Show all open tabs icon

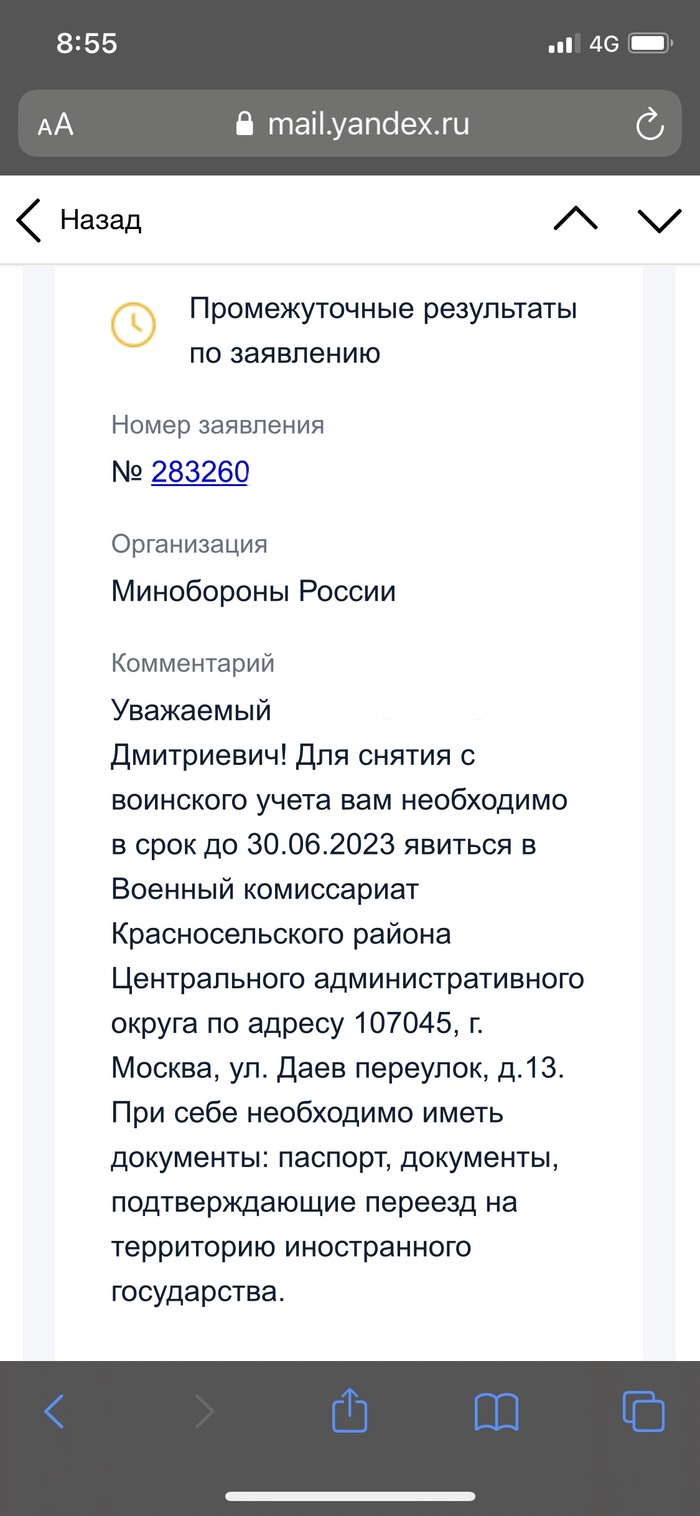click(643, 1411)
